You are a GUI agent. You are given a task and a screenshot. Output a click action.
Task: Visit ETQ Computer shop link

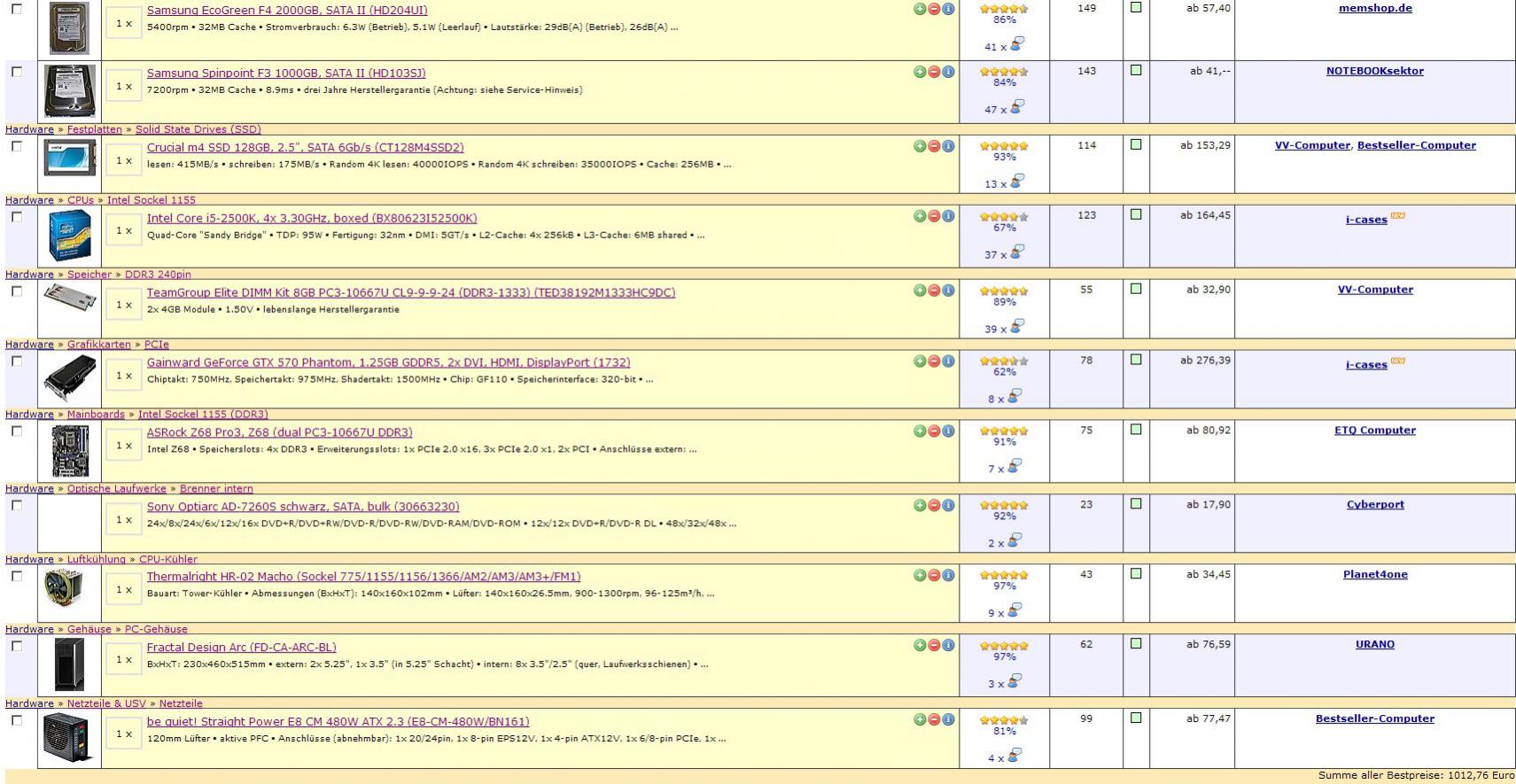[x=1375, y=430]
